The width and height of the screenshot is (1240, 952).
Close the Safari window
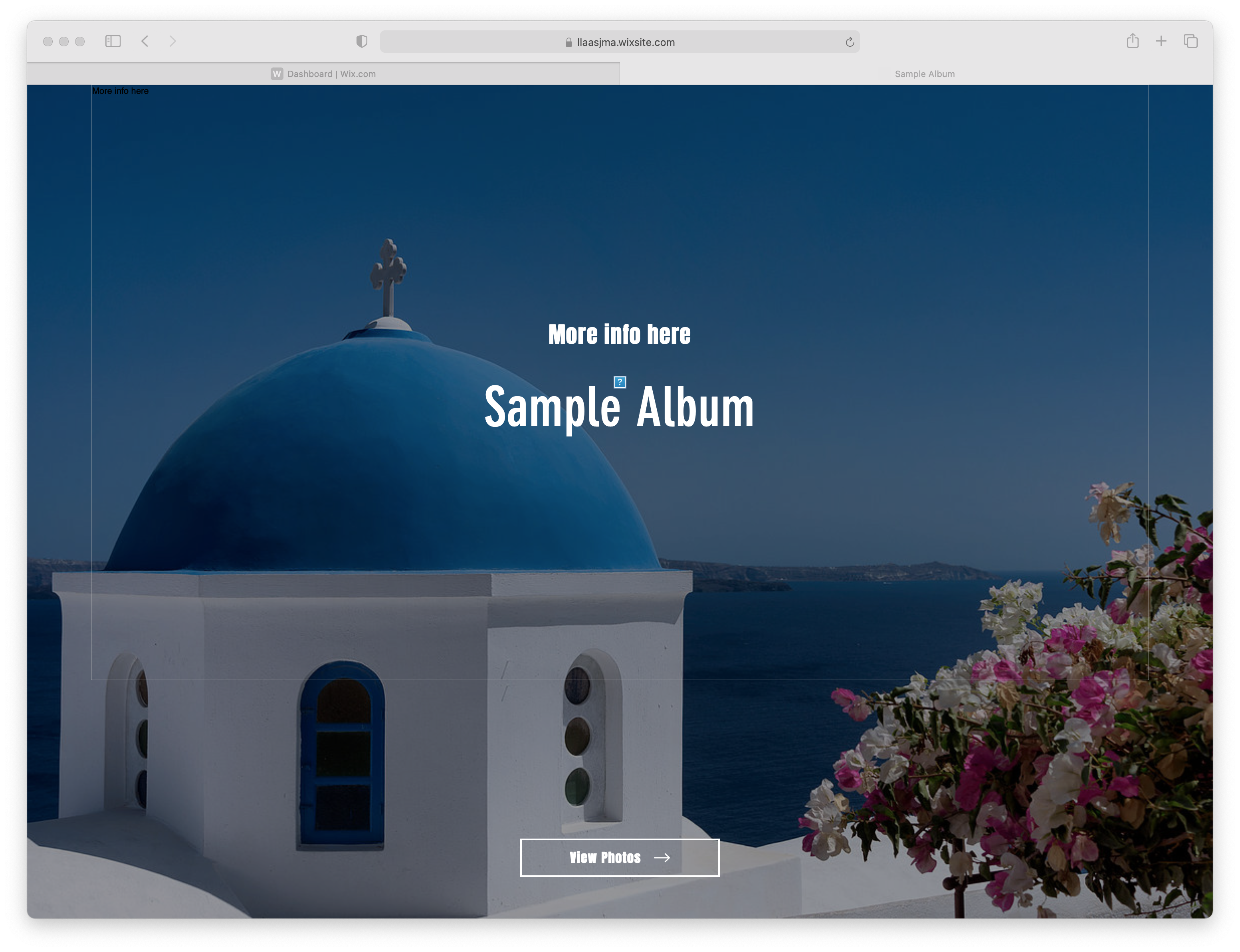(x=48, y=42)
